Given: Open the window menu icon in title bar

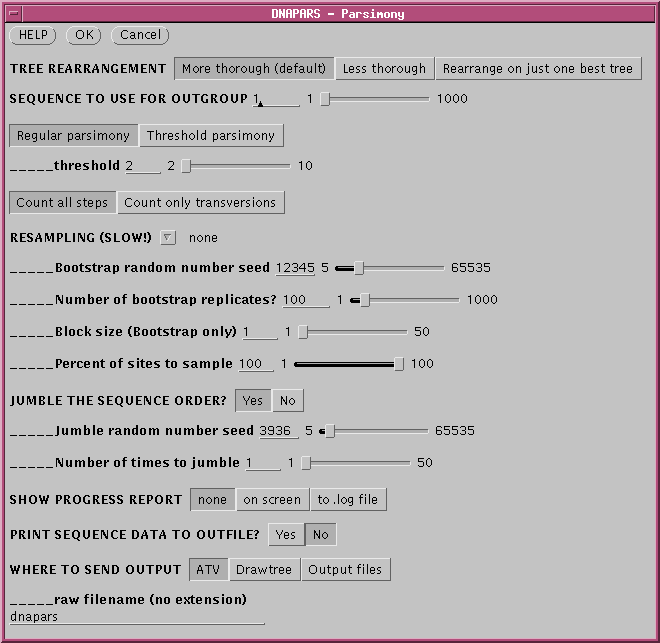Looking at the screenshot, I should click(14, 13).
